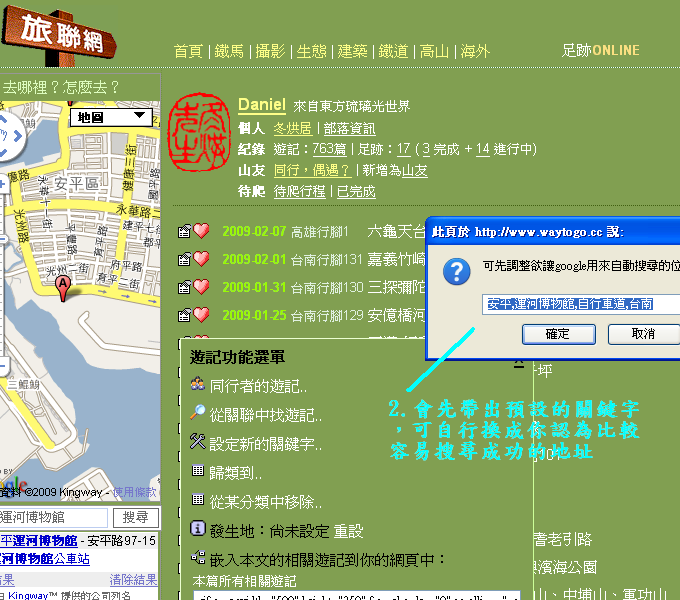Click the red map marker A
Viewport: 680px width, 600px height.
(x=63, y=288)
